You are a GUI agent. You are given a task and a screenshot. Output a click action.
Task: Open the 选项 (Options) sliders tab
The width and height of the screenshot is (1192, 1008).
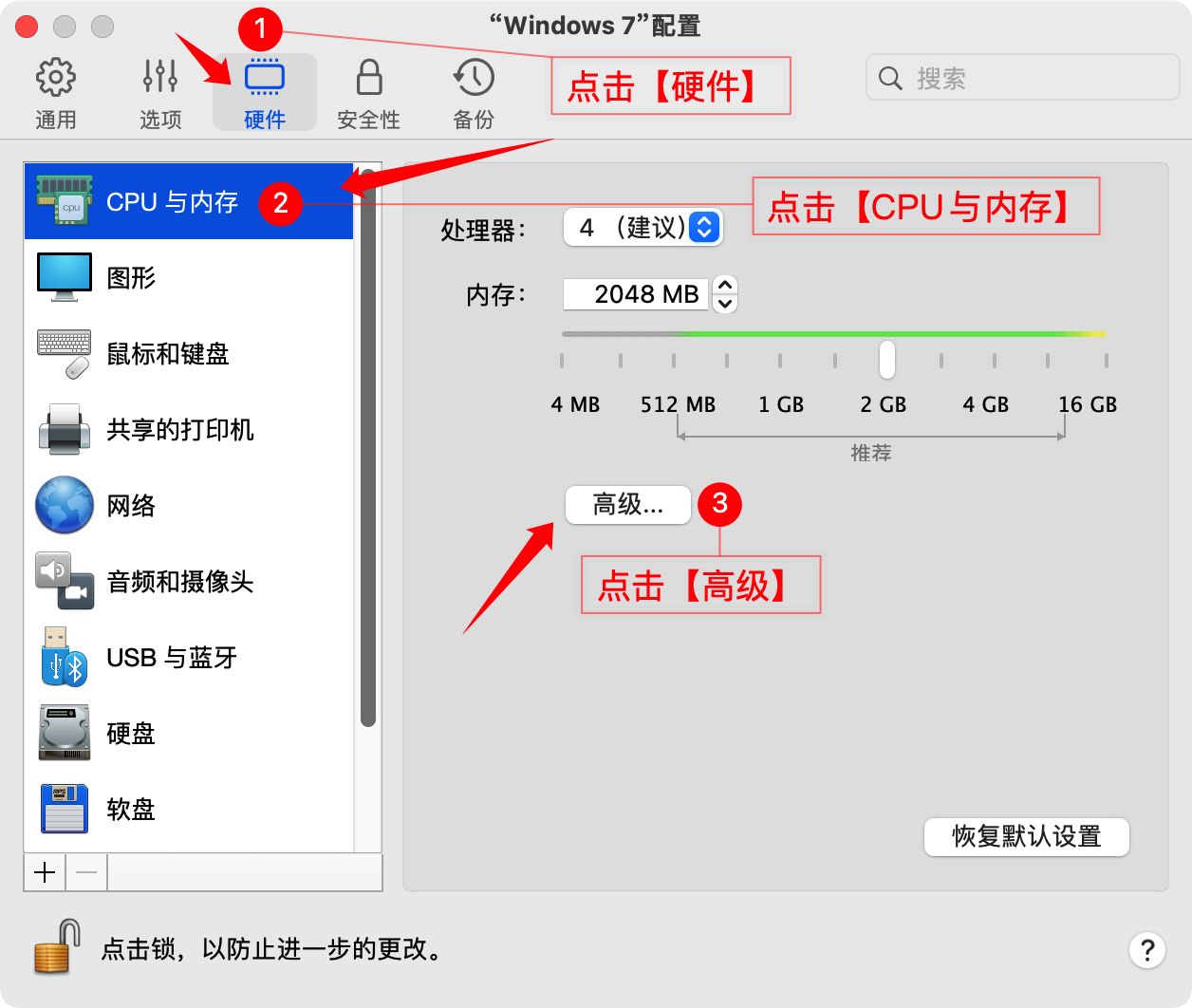point(159,93)
